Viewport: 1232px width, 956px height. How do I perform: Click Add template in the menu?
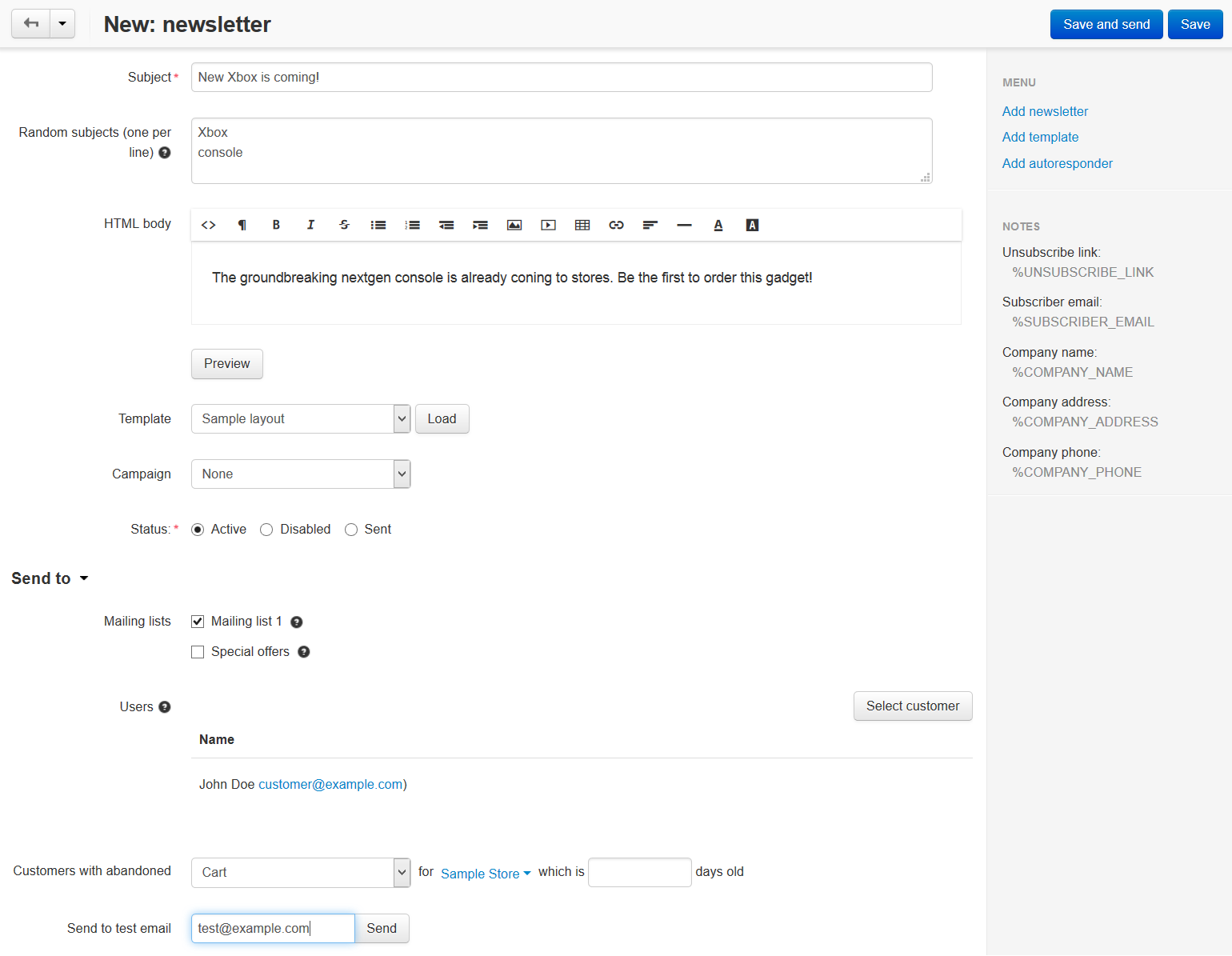pos(1040,137)
